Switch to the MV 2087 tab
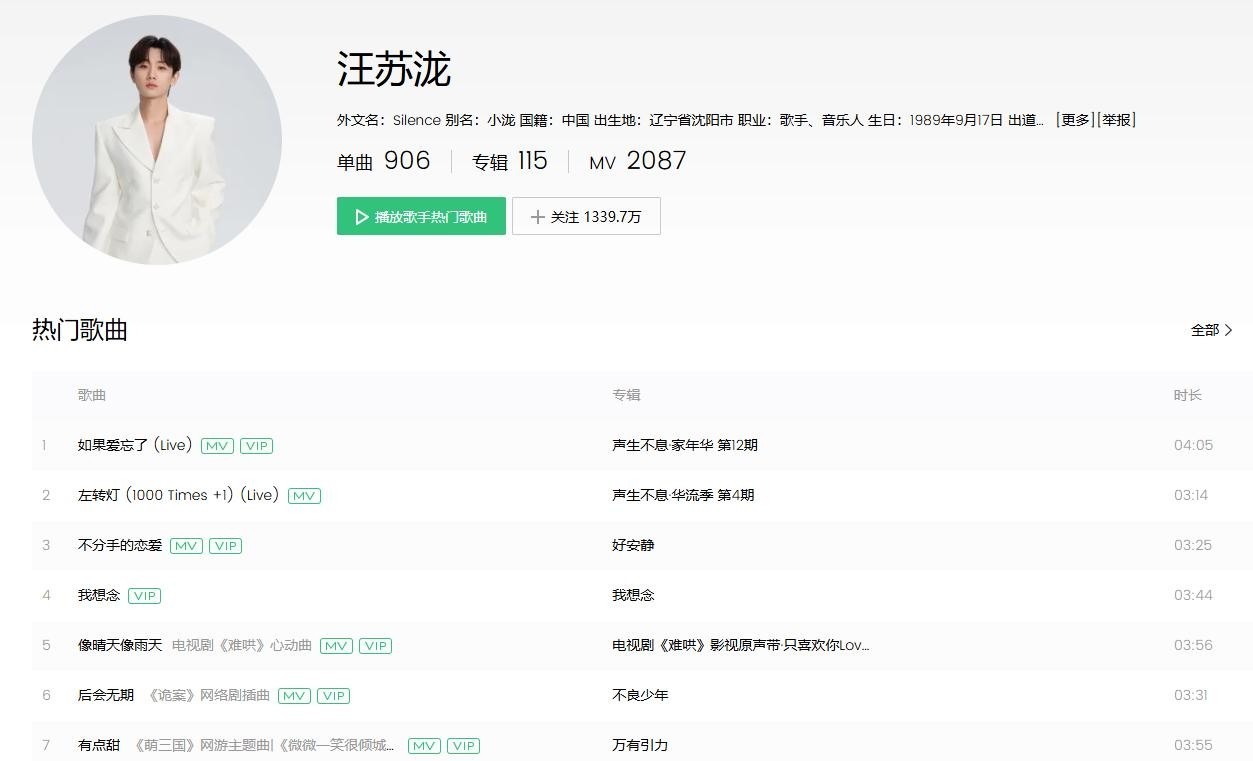 pos(637,161)
